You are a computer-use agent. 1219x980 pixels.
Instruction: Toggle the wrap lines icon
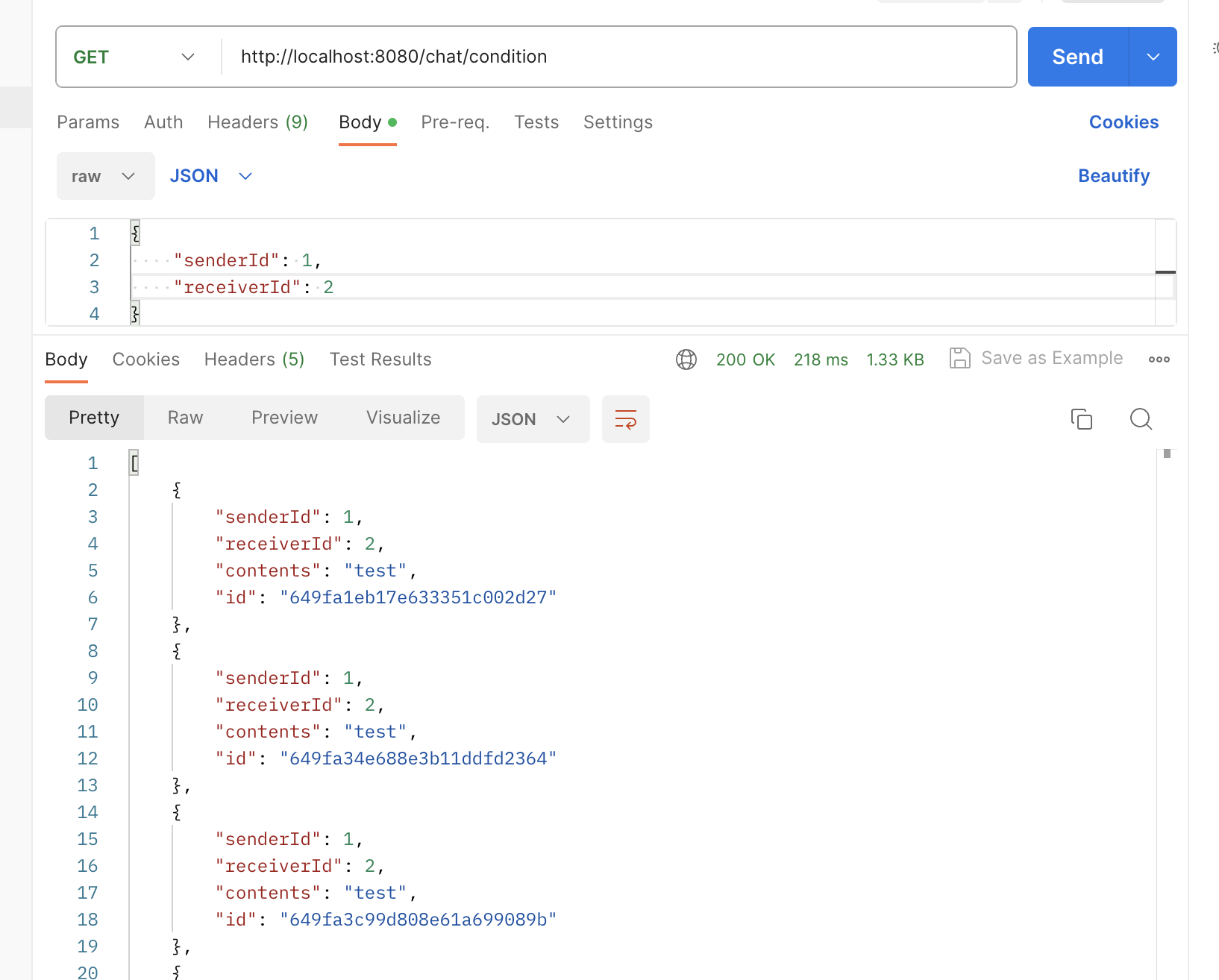626,419
